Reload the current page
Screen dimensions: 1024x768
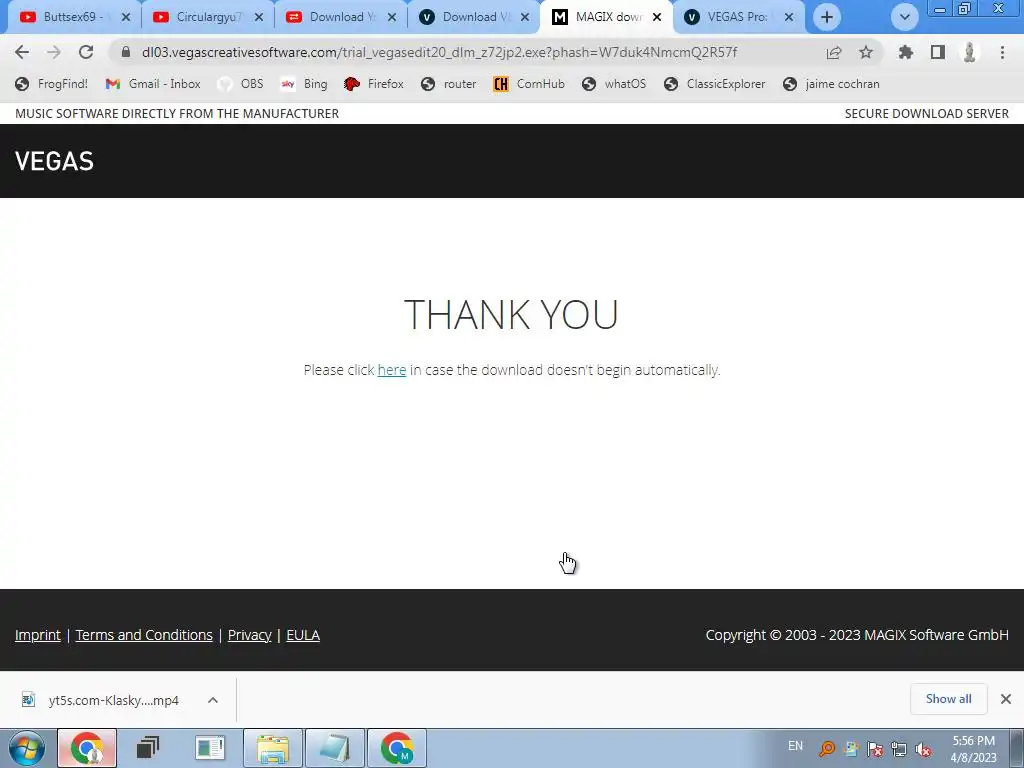point(86,52)
